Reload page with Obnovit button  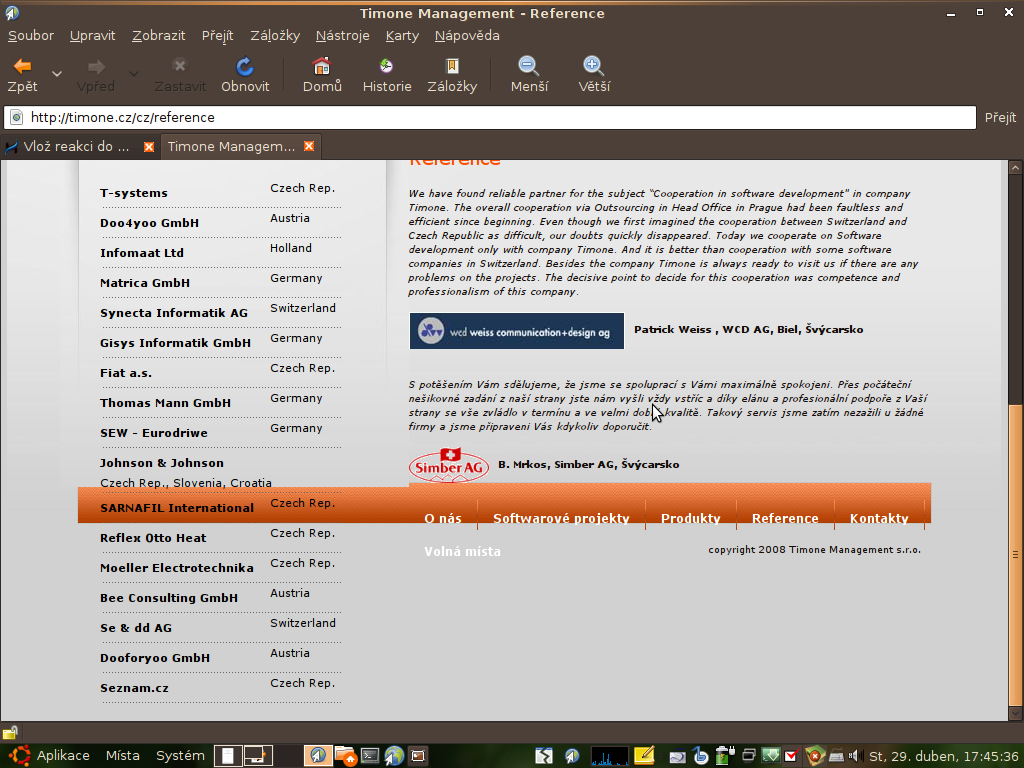245,74
